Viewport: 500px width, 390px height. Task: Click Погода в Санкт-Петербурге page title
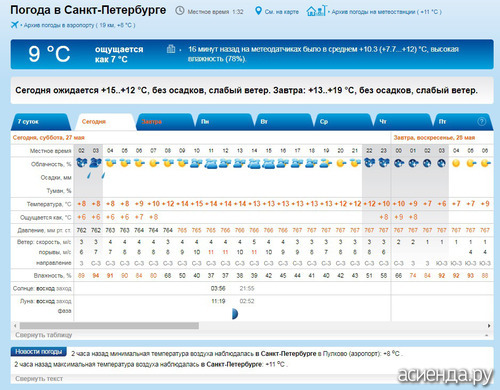(x=88, y=10)
